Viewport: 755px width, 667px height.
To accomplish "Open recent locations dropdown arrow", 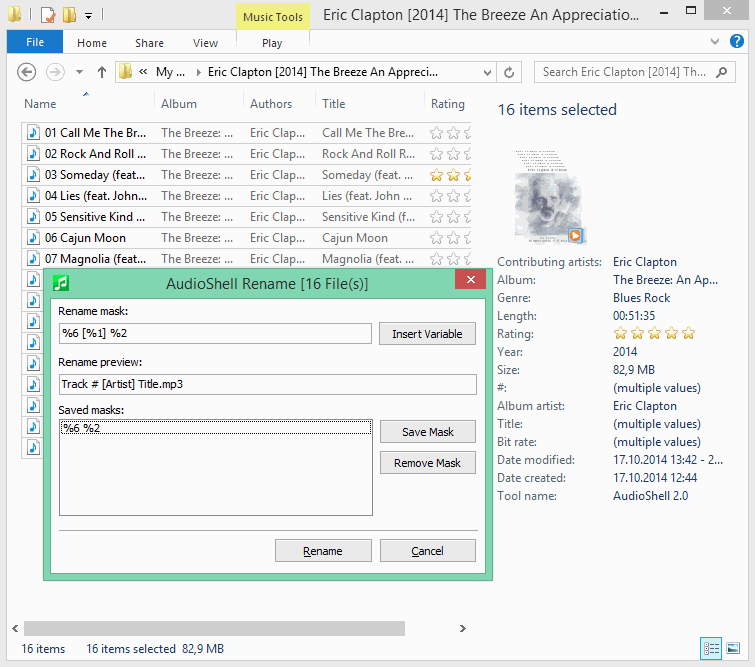I will [x=79, y=72].
